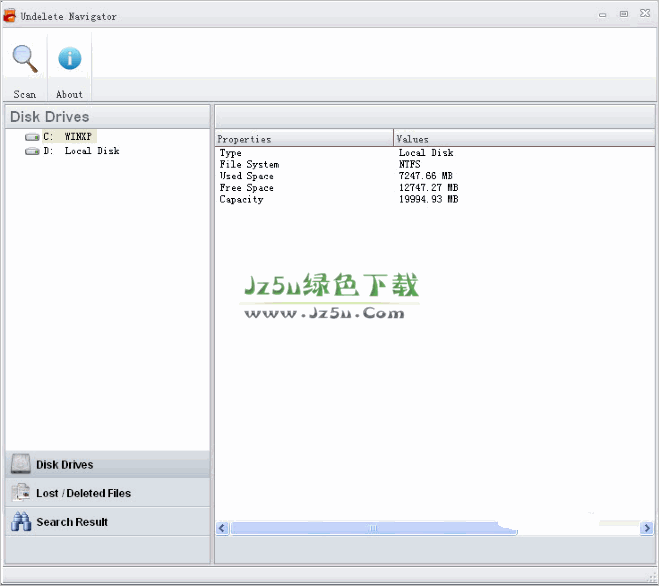Click the horizontal scrollbar right arrow
659x586 pixels.
coord(648,527)
